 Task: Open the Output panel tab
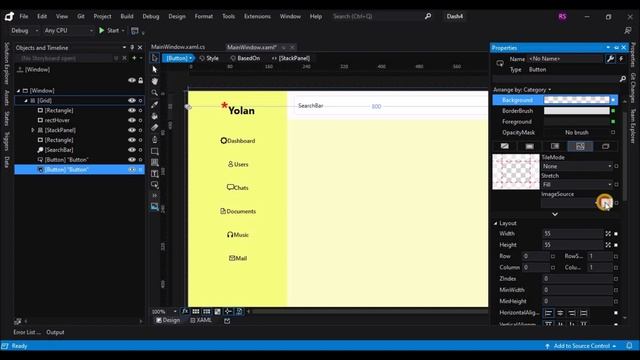(x=55, y=332)
